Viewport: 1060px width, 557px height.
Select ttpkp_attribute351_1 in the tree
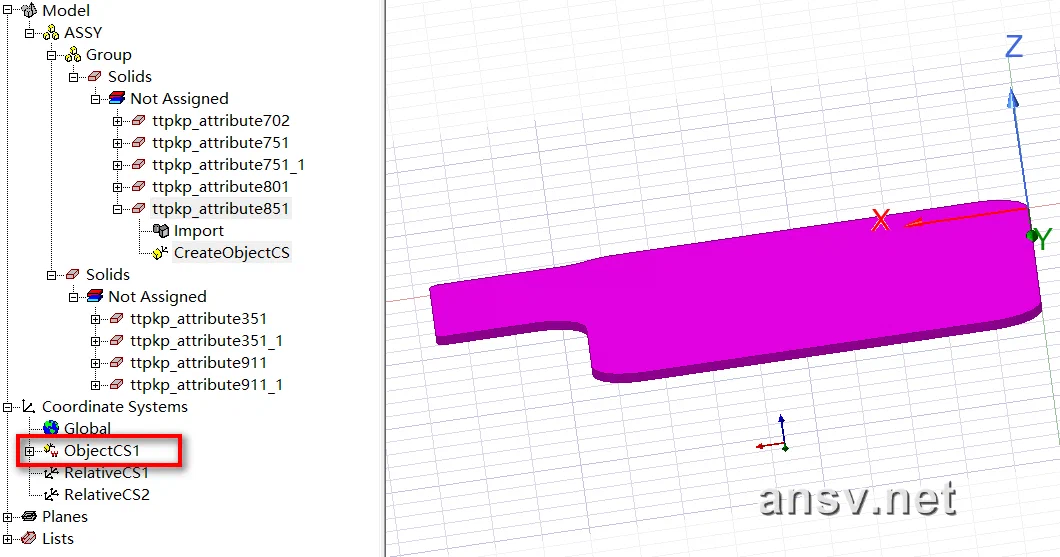pyautogui.click(x=206, y=341)
